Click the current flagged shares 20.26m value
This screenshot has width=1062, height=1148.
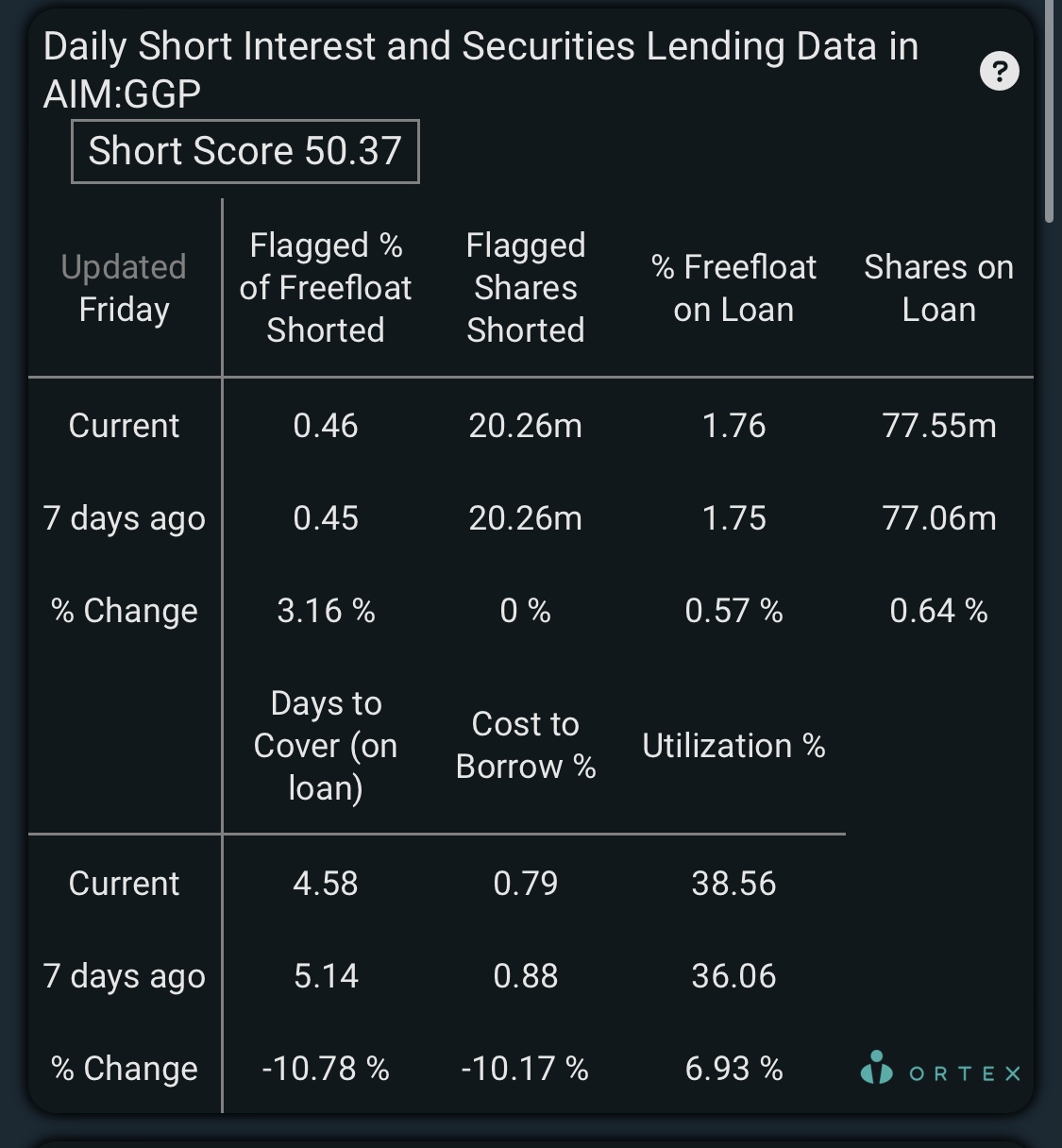point(526,426)
